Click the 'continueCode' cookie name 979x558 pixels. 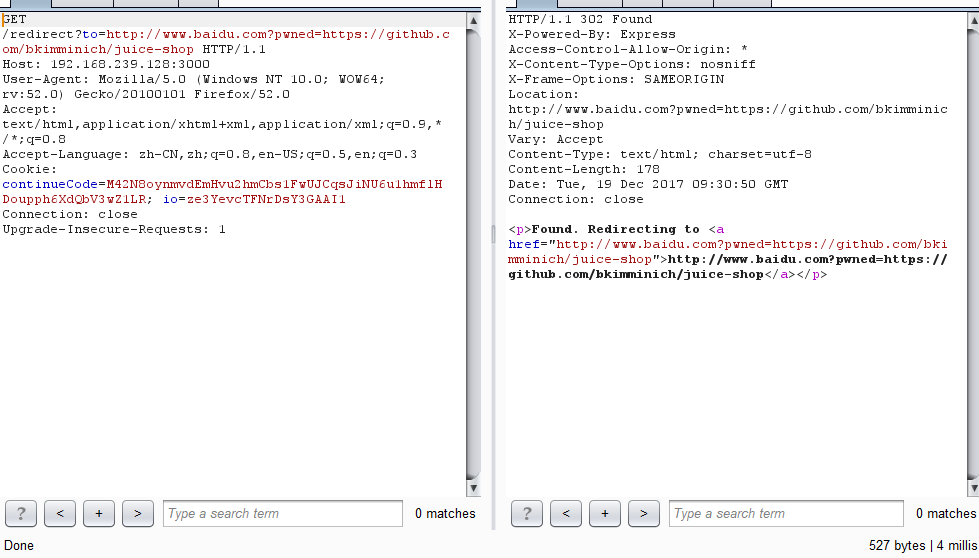(x=50, y=184)
